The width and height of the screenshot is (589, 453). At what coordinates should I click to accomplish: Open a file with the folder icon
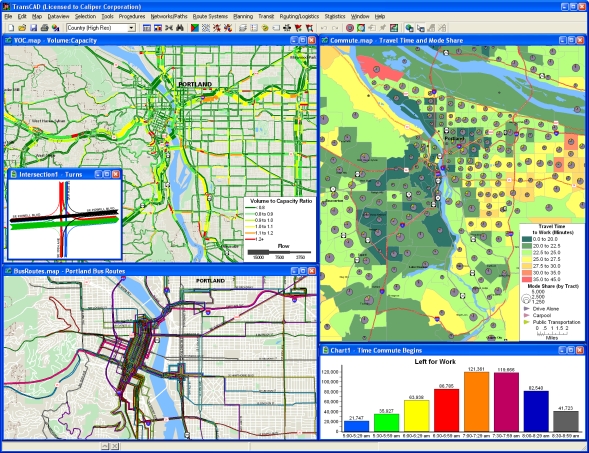coord(22,28)
